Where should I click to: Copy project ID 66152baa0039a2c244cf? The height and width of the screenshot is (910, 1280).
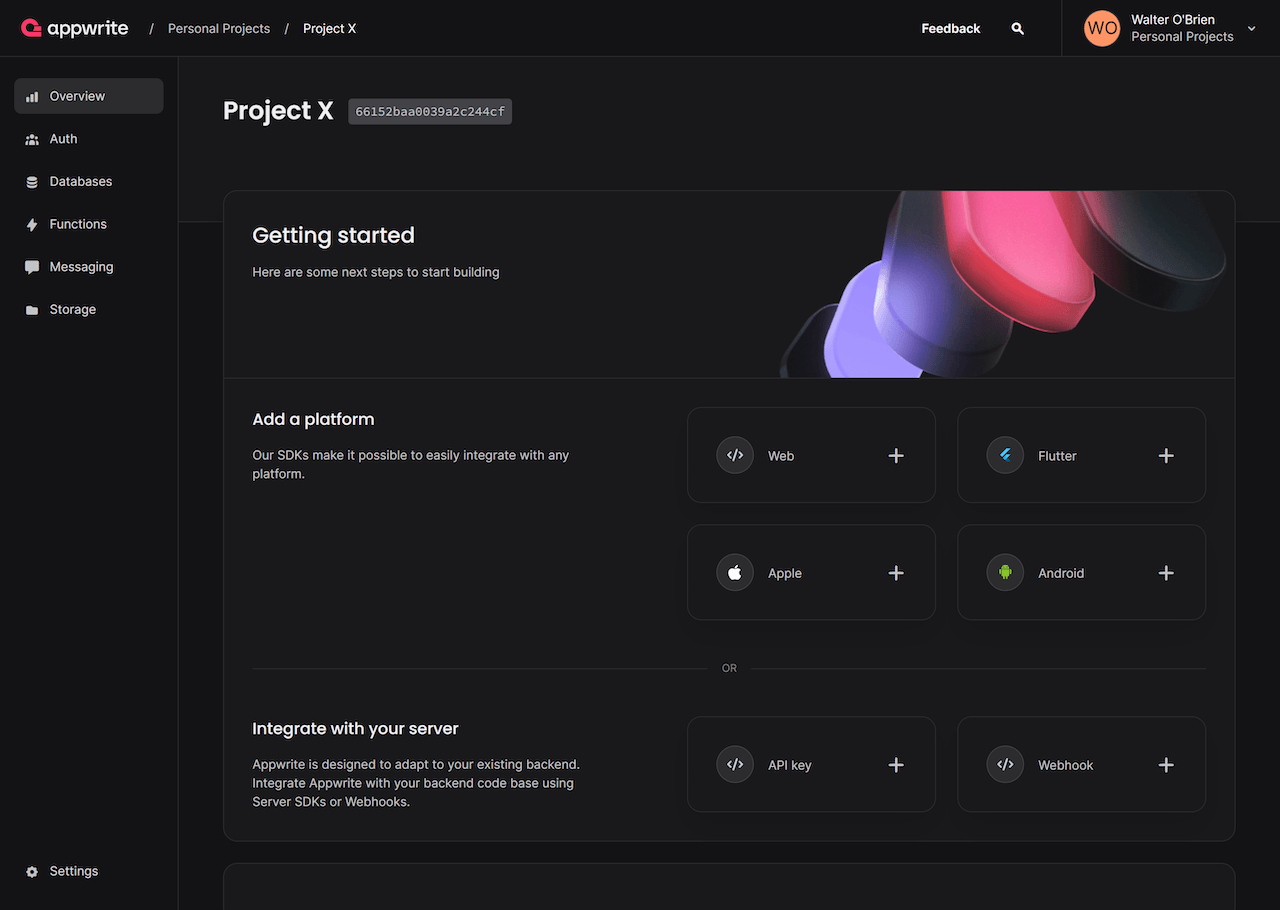pyautogui.click(x=430, y=112)
